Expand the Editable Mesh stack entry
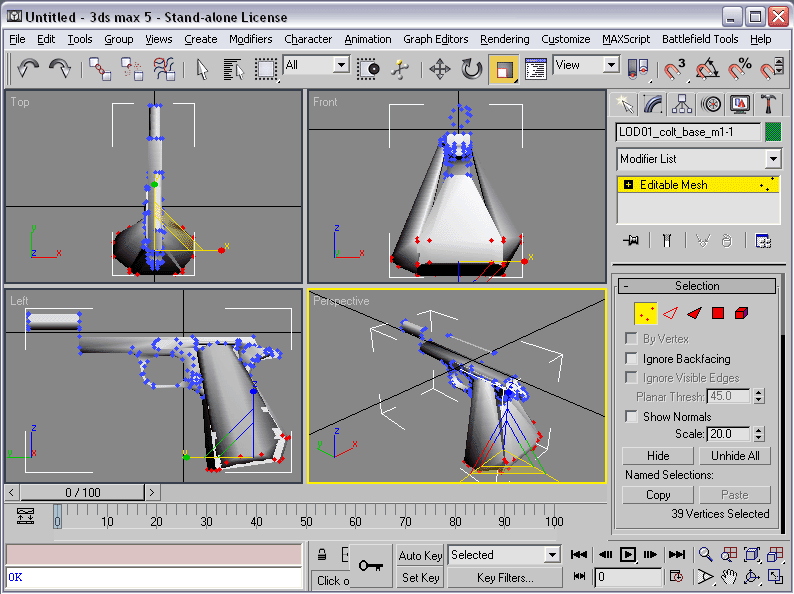This screenshot has width=794, height=594. pos(628,185)
